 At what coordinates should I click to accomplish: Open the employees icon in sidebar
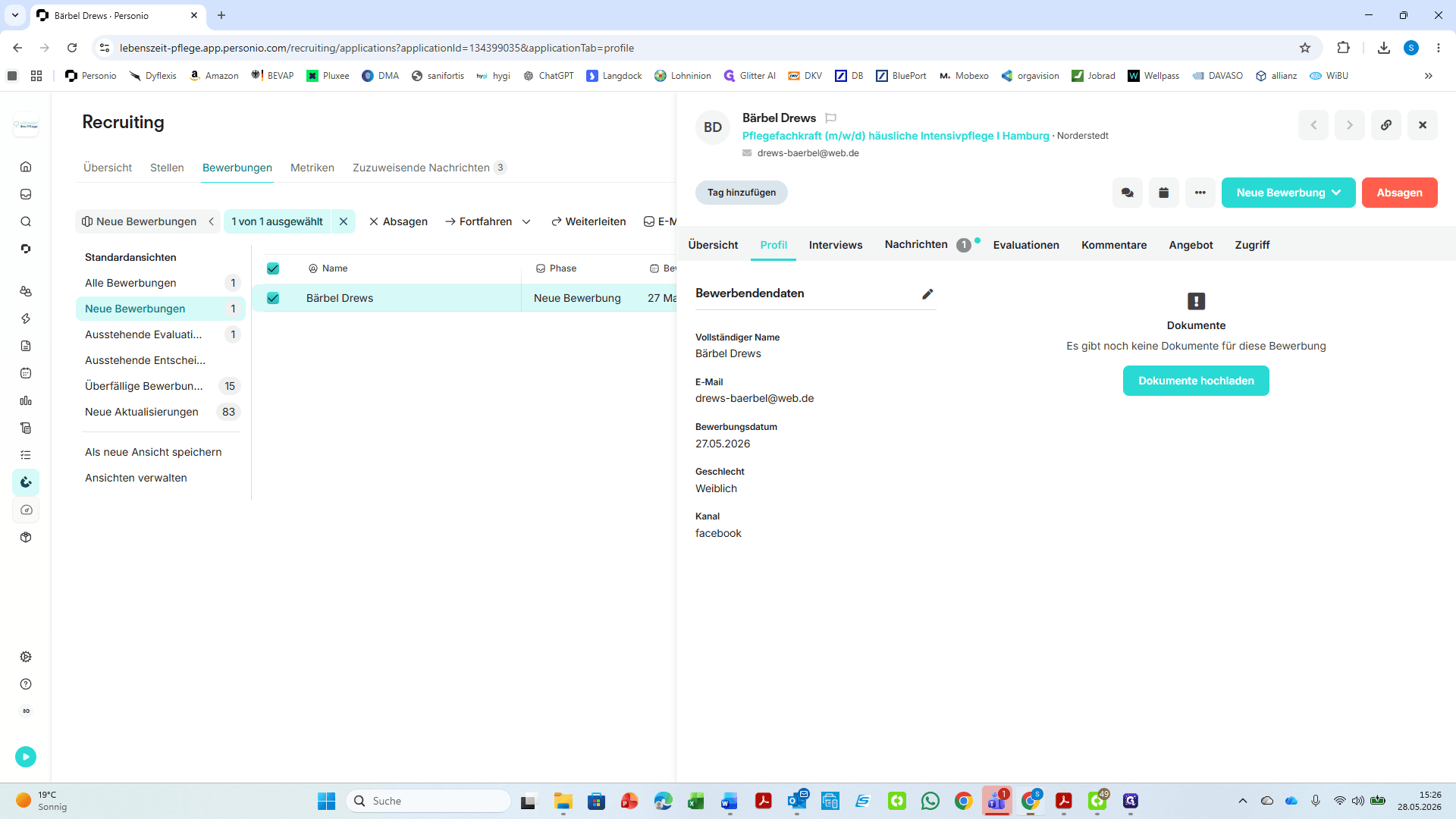click(x=26, y=291)
